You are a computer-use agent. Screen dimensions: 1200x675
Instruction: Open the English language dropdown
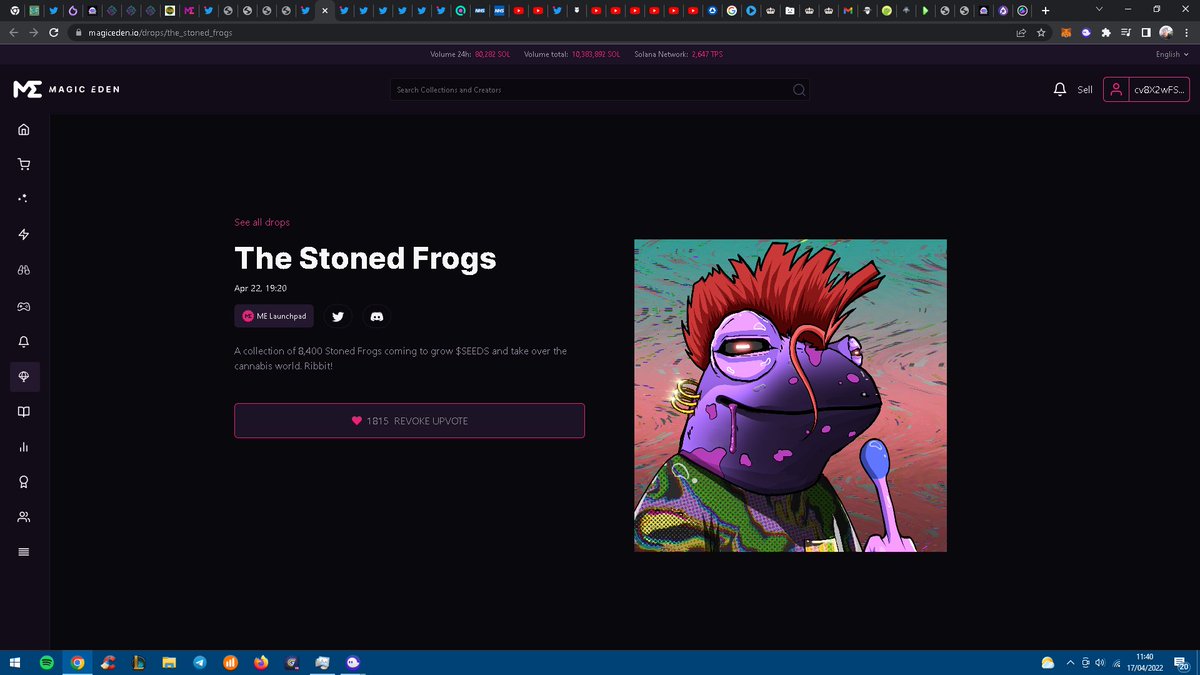(1171, 54)
